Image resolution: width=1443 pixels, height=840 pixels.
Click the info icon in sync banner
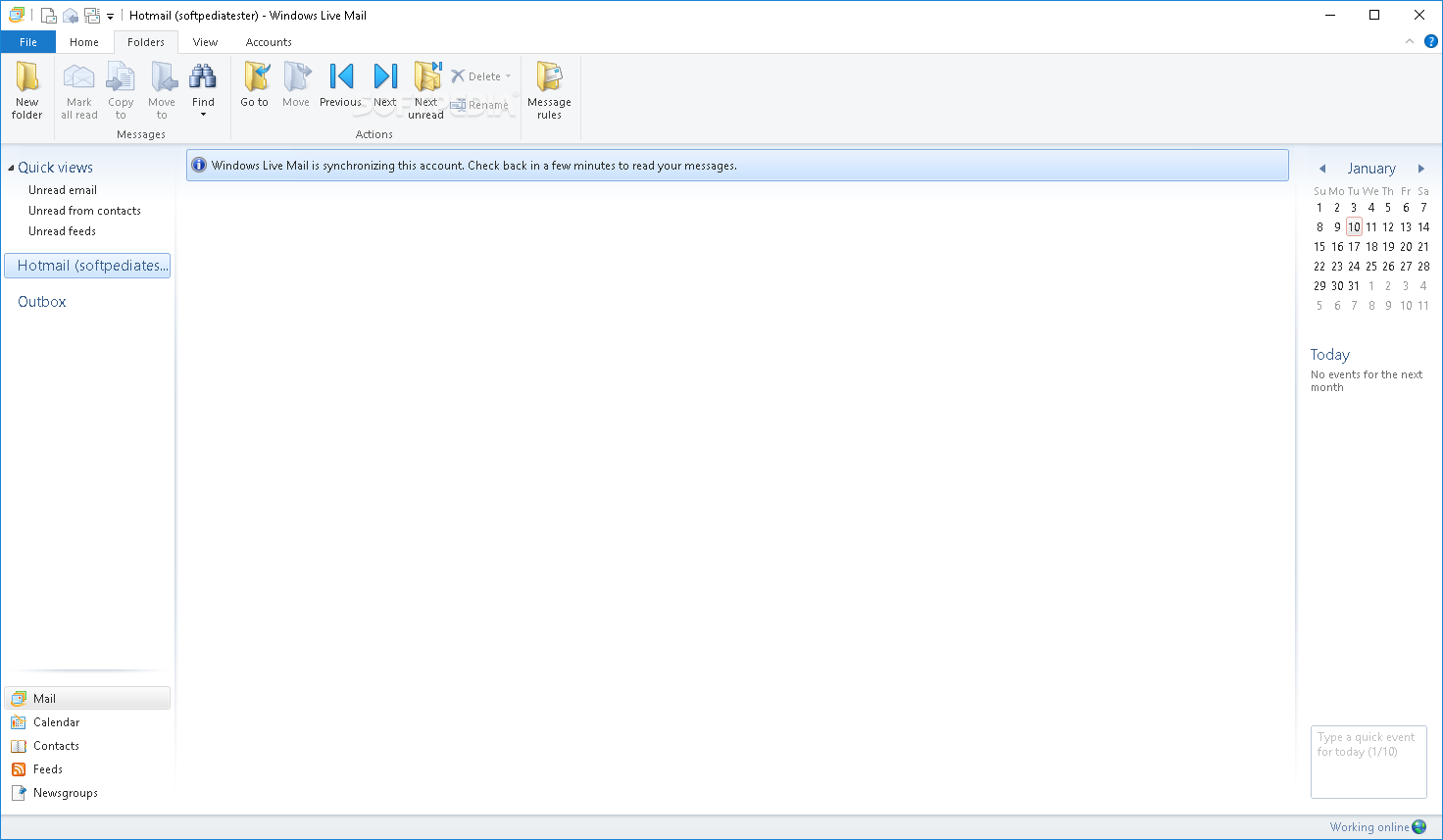199,165
